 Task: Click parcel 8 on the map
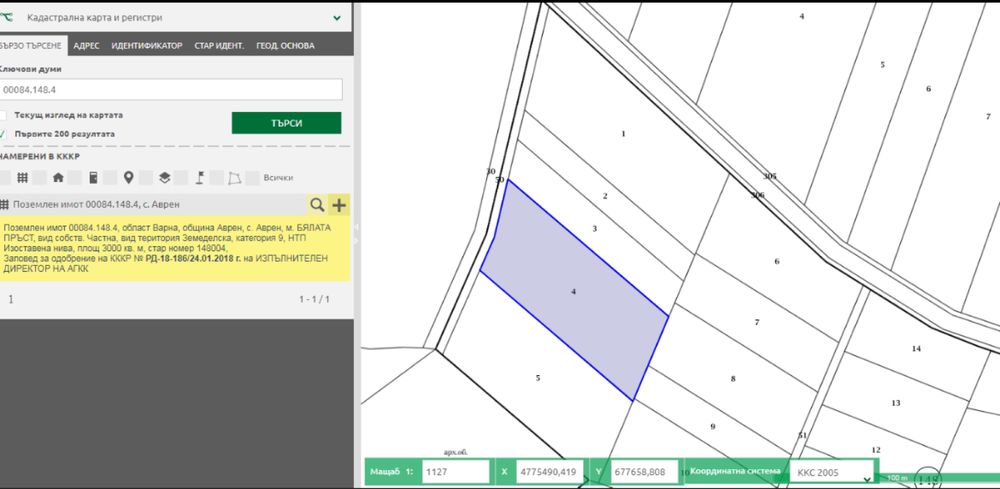tap(733, 379)
